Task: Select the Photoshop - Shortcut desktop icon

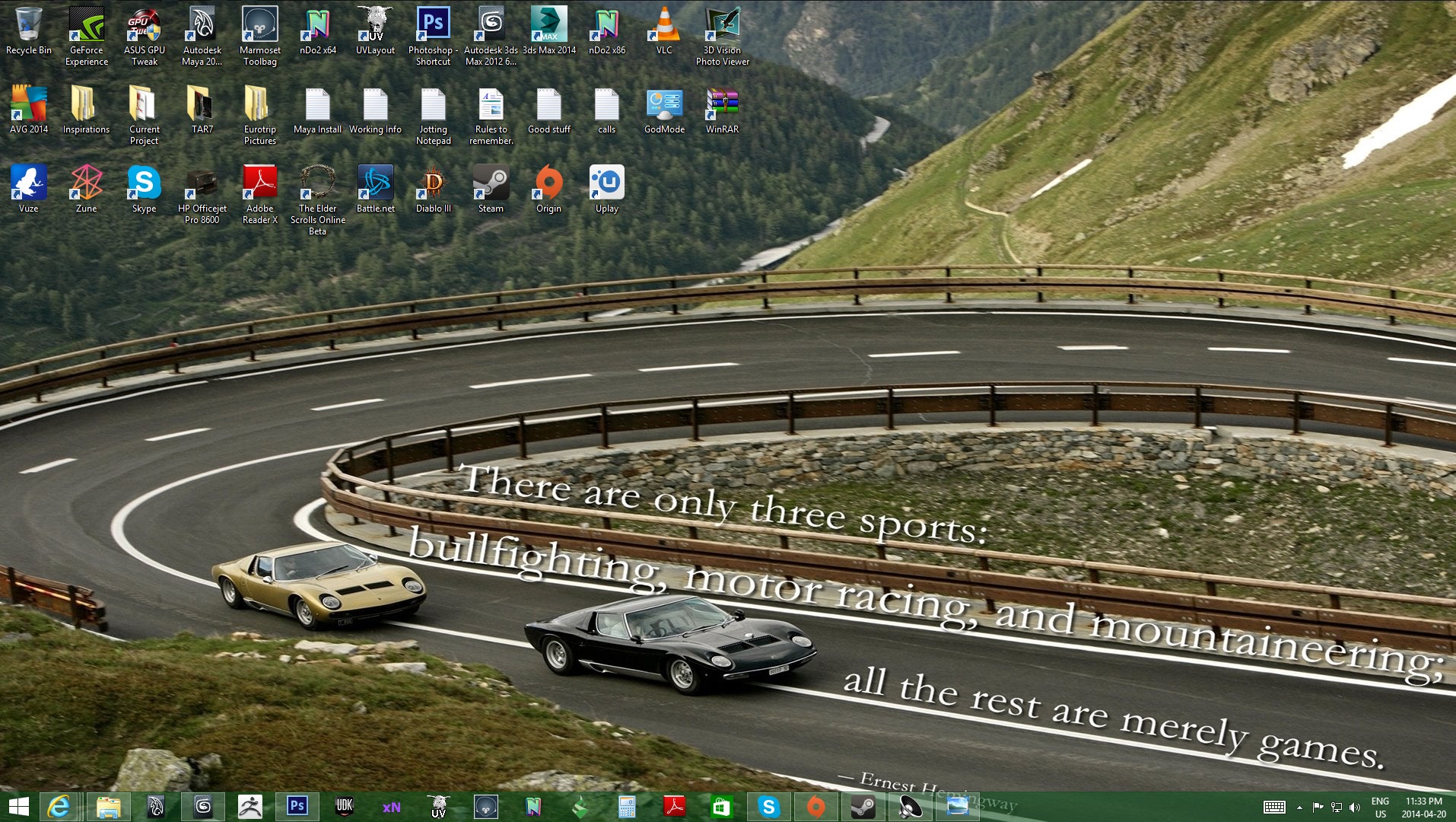Action: pos(434,37)
